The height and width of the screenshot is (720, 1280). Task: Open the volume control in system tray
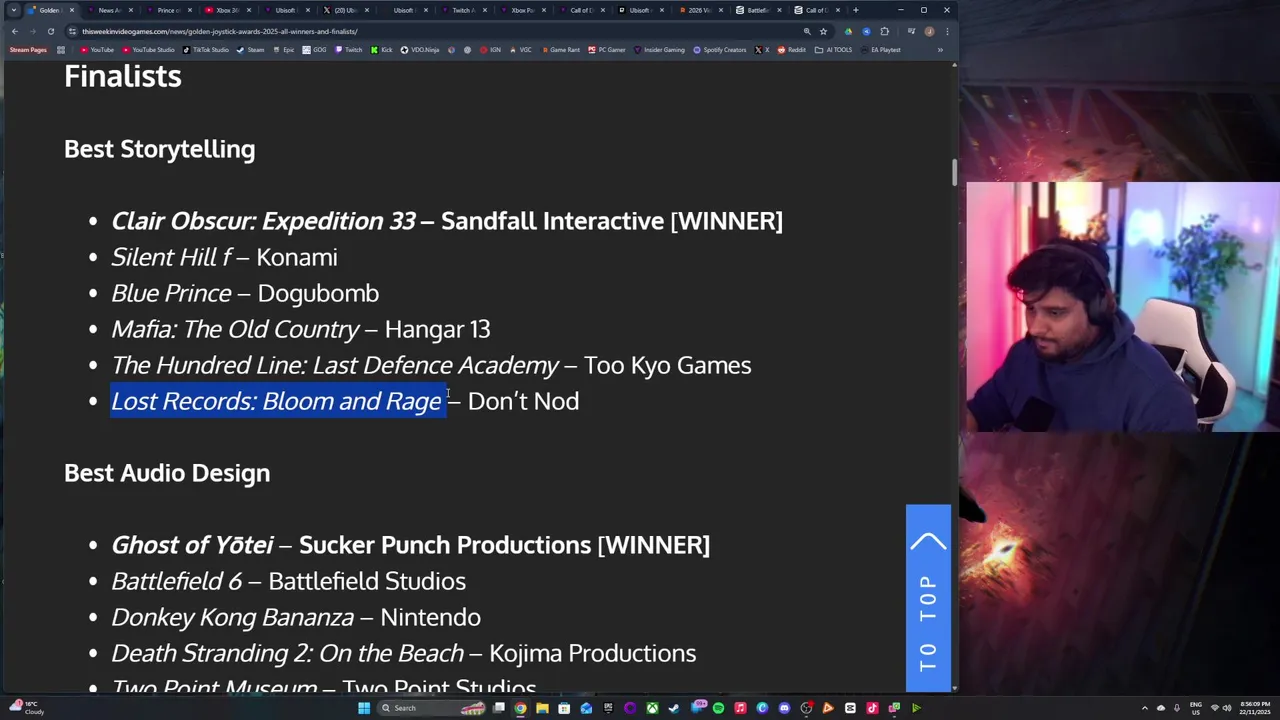[1229, 708]
